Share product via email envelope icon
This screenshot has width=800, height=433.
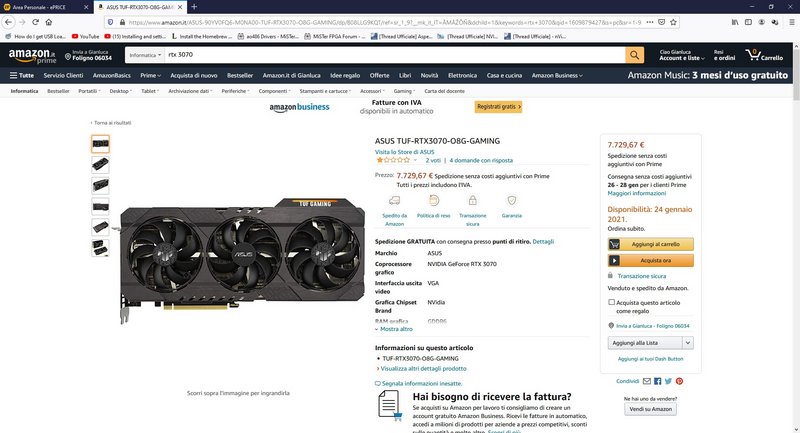click(646, 381)
